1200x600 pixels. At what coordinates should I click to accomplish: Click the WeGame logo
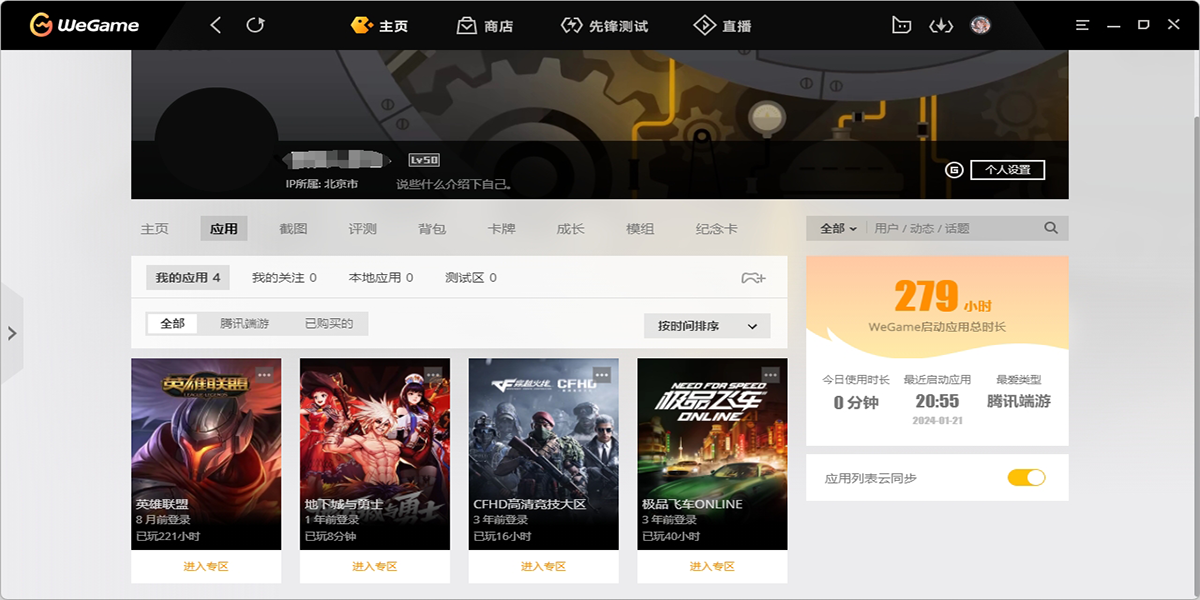click(x=85, y=25)
